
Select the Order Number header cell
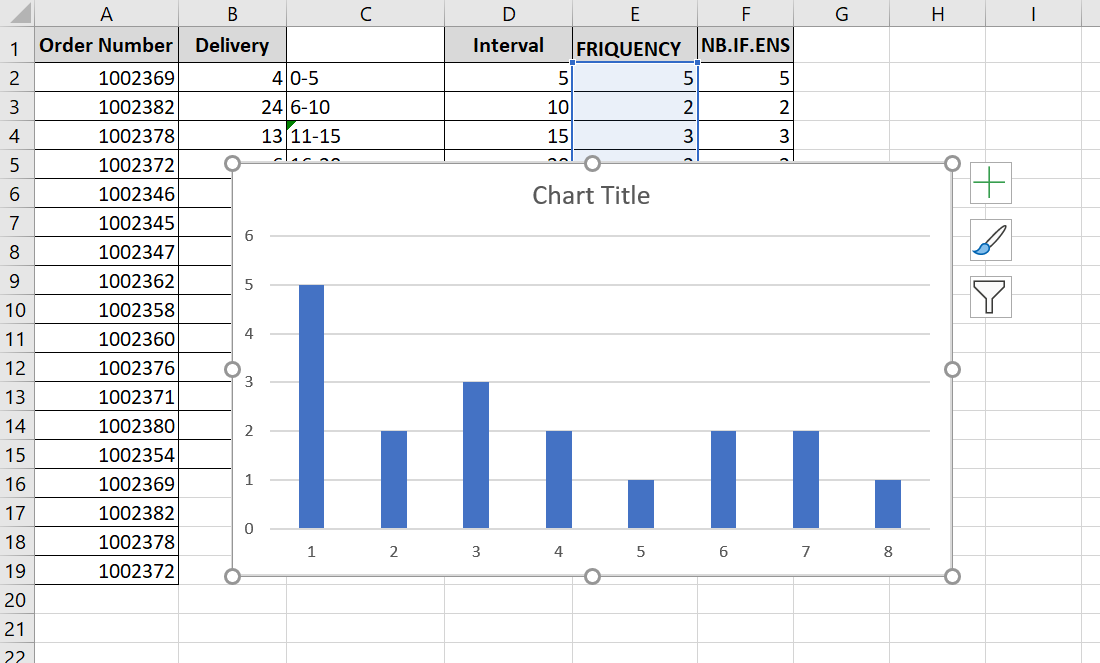(106, 45)
